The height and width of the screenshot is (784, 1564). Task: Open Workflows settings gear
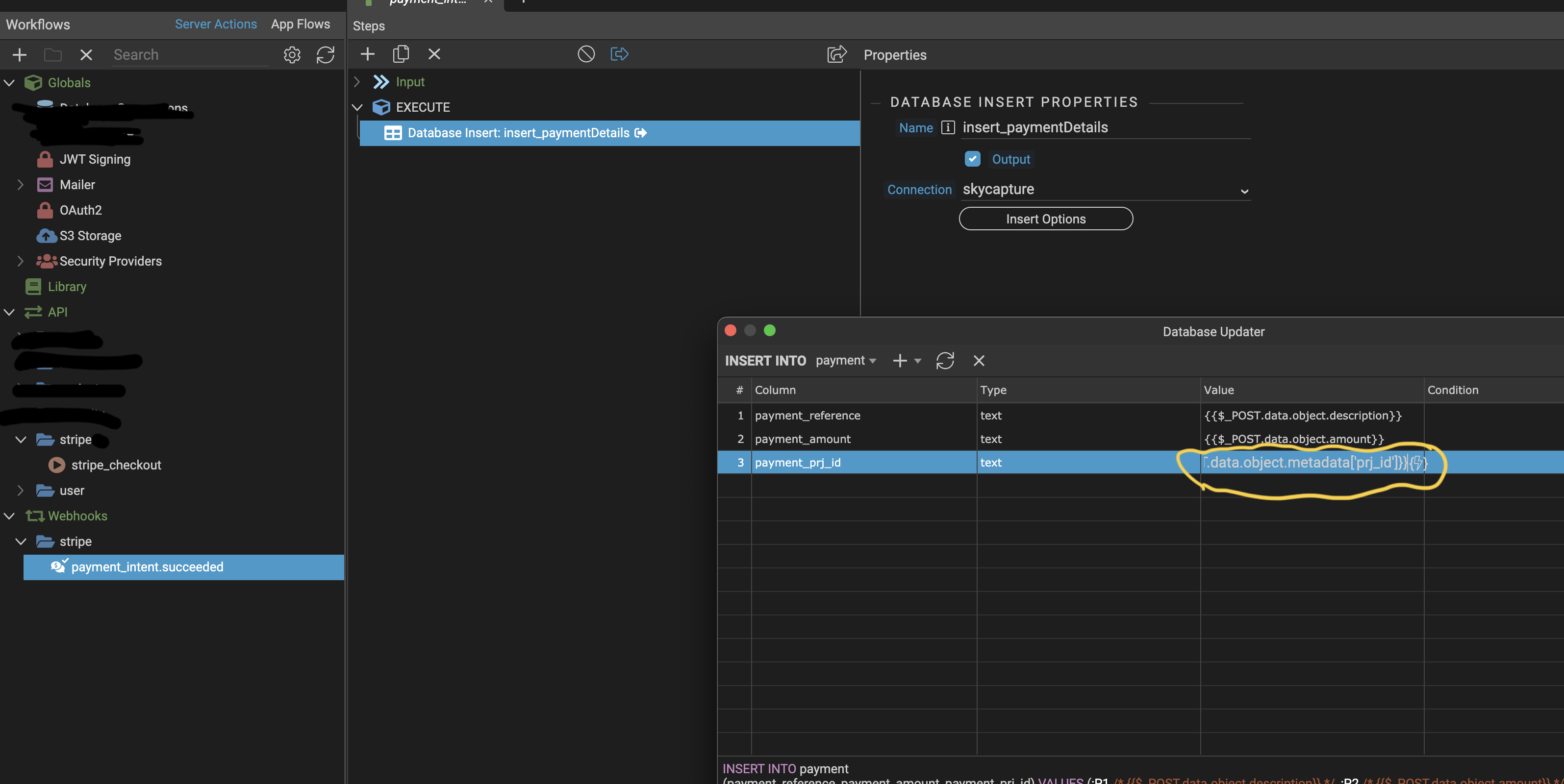292,54
